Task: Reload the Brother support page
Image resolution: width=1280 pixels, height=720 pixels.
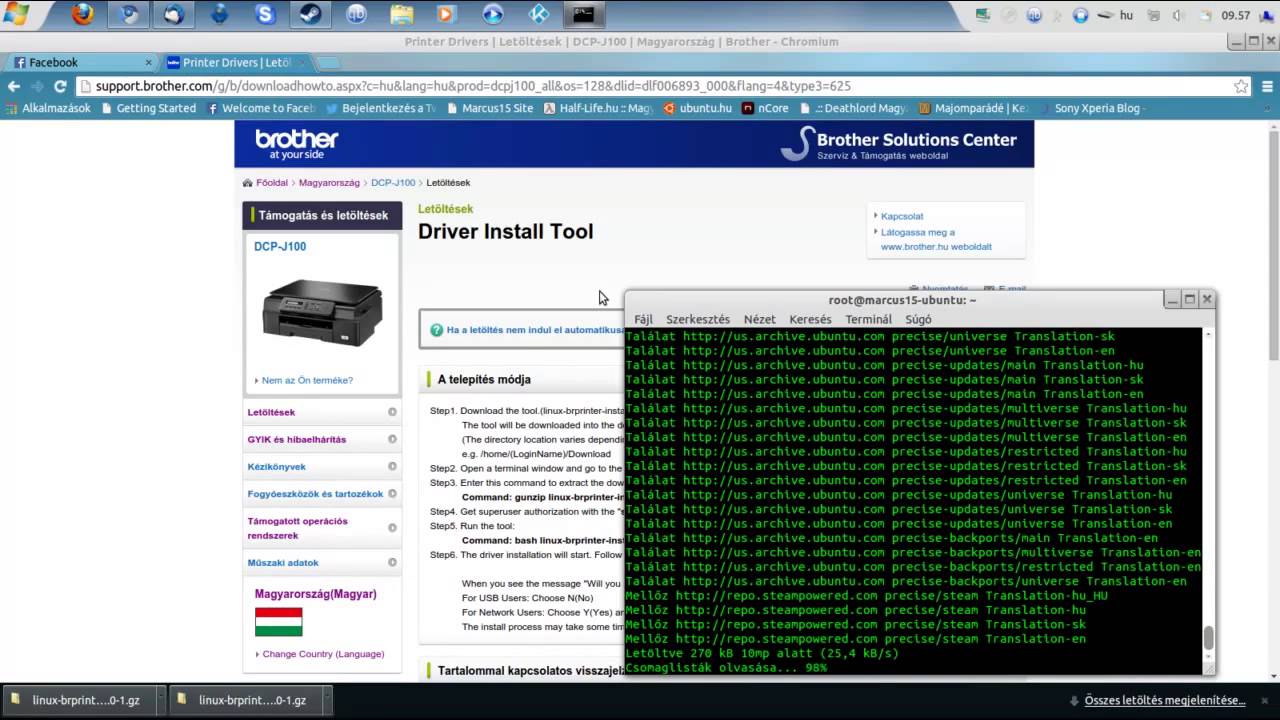Action: pos(60,86)
